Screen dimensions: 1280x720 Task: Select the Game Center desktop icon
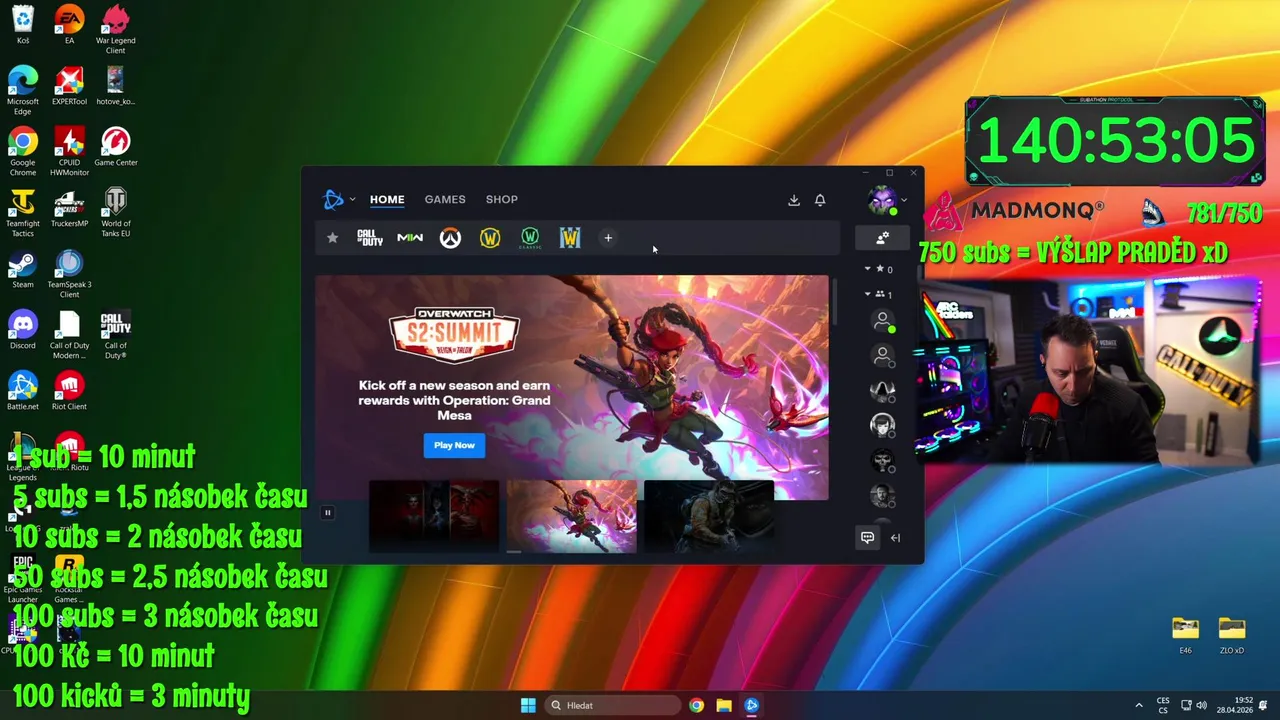[115, 148]
